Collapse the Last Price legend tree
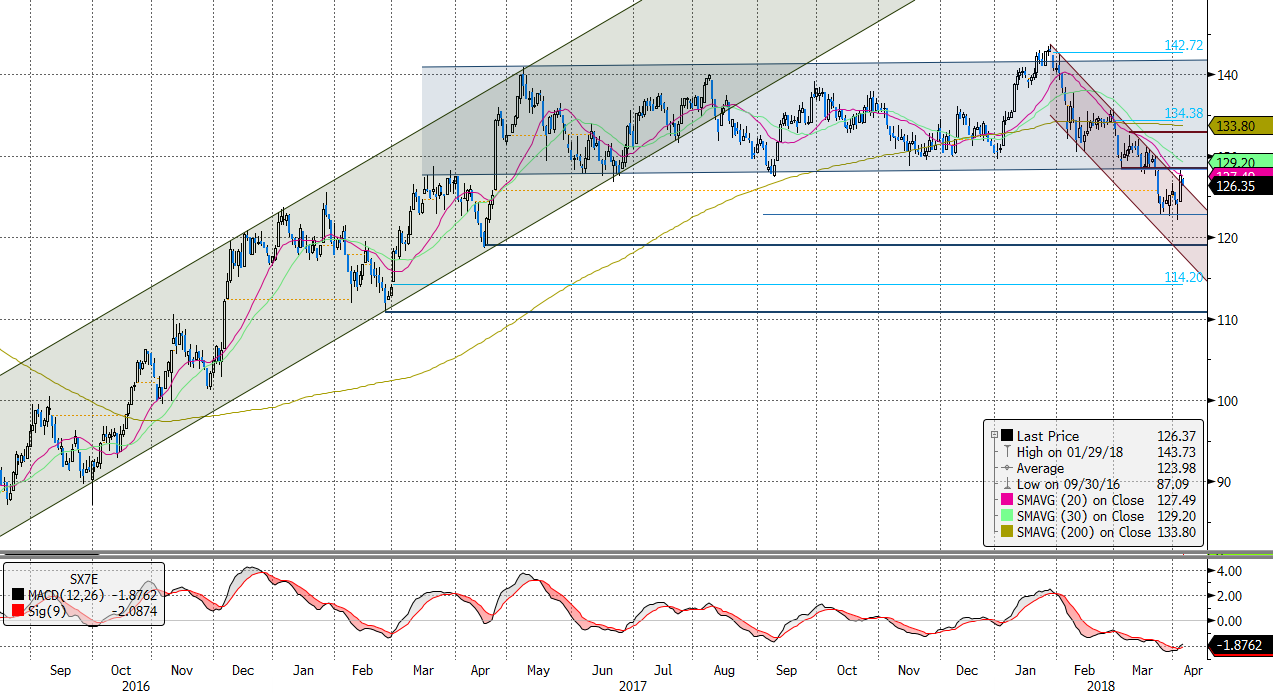1273x693 pixels. coord(994,436)
